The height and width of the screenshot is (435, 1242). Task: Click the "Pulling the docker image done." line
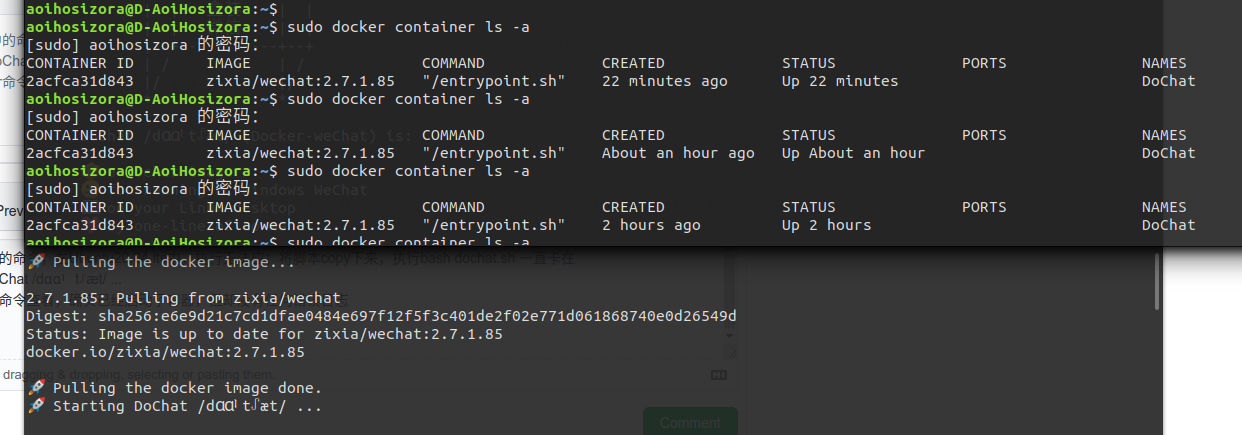click(x=174, y=388)
